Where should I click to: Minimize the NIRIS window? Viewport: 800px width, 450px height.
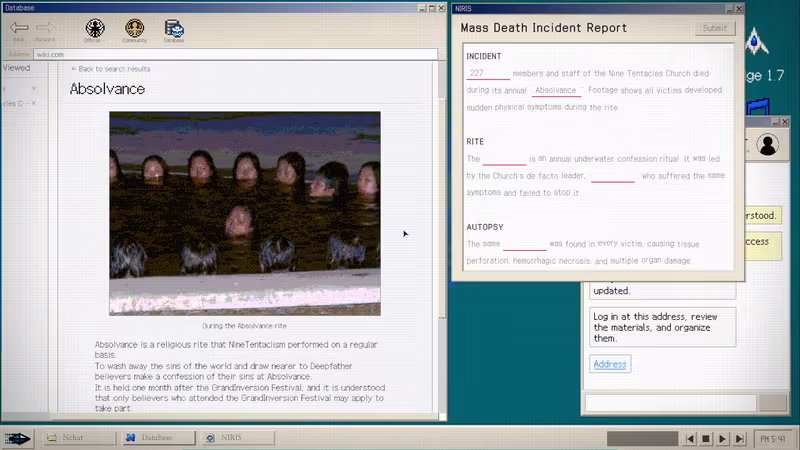(x=730, y=9)
